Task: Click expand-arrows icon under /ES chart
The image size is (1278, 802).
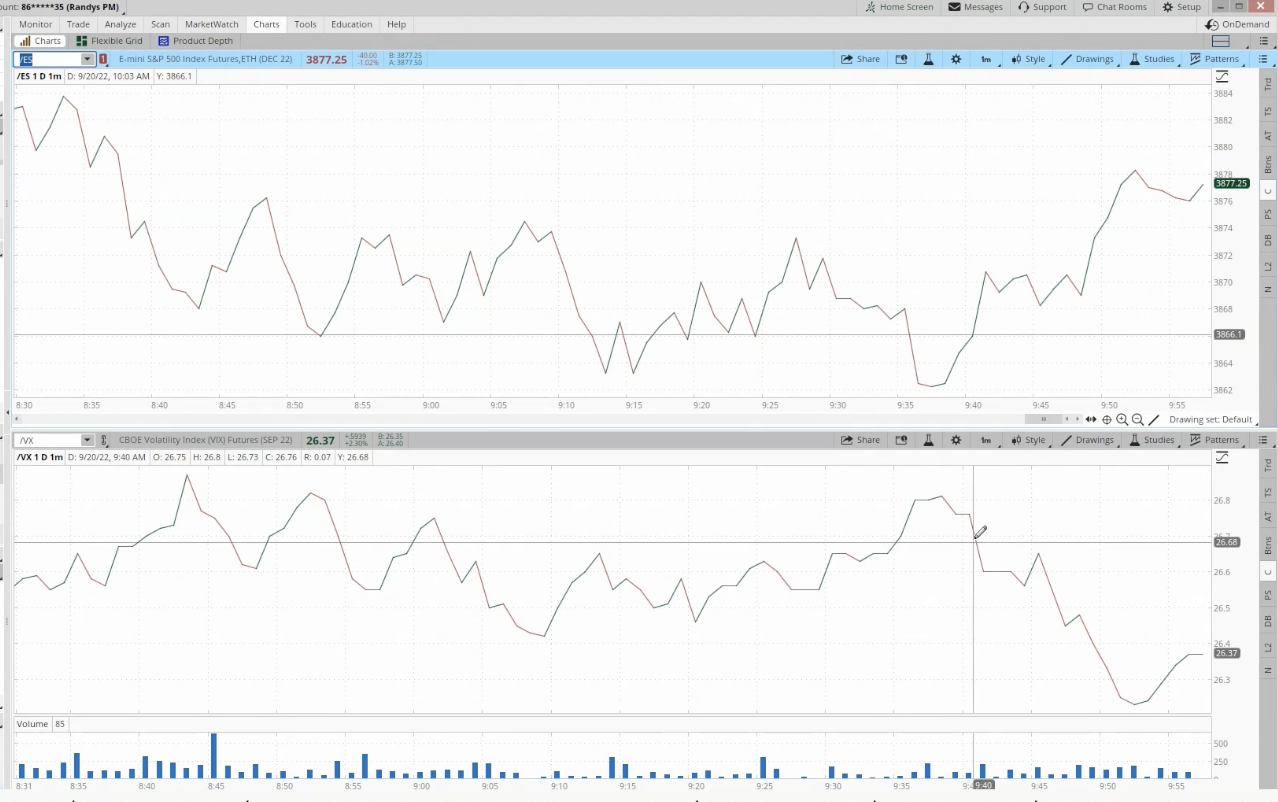Action: [x=1092, y=420]
